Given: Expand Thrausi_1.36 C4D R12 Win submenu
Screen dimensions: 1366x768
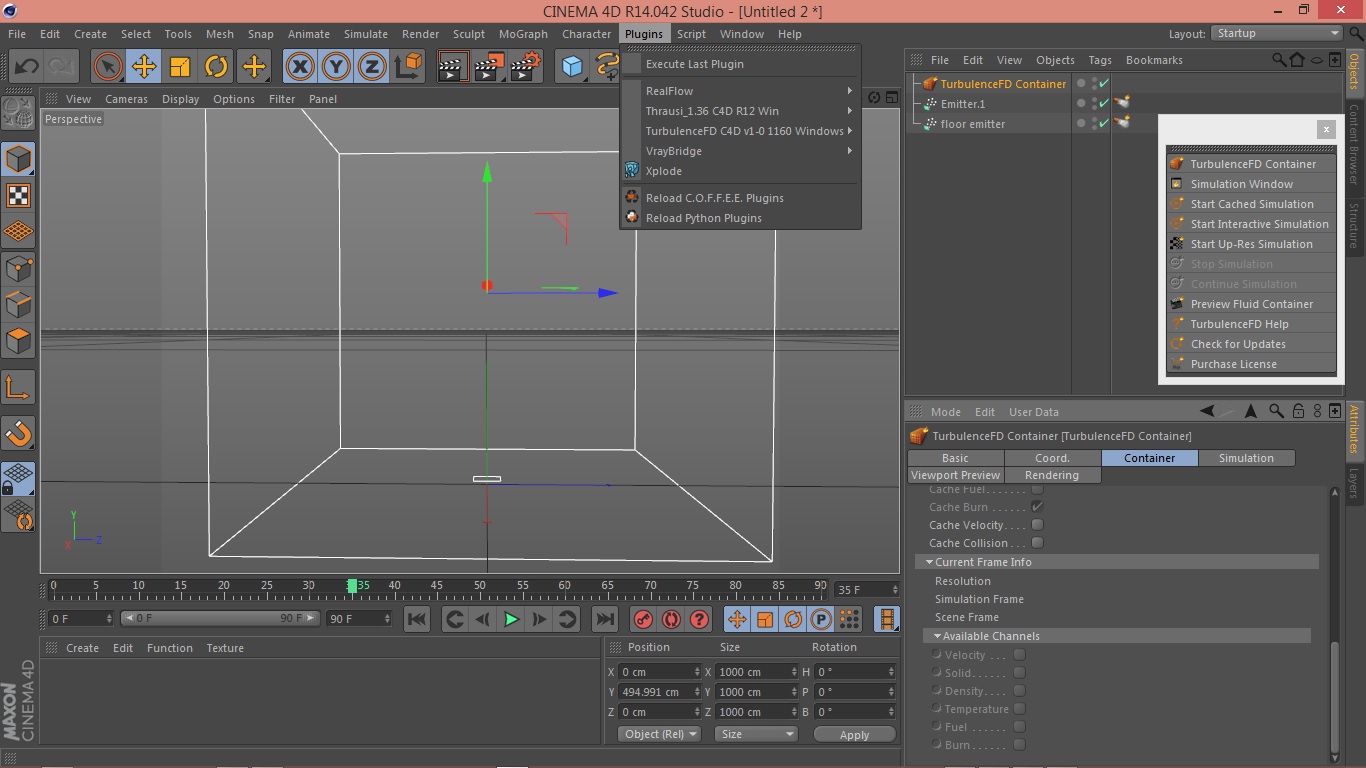Looking at the screenshot, I should coord(741,111).
